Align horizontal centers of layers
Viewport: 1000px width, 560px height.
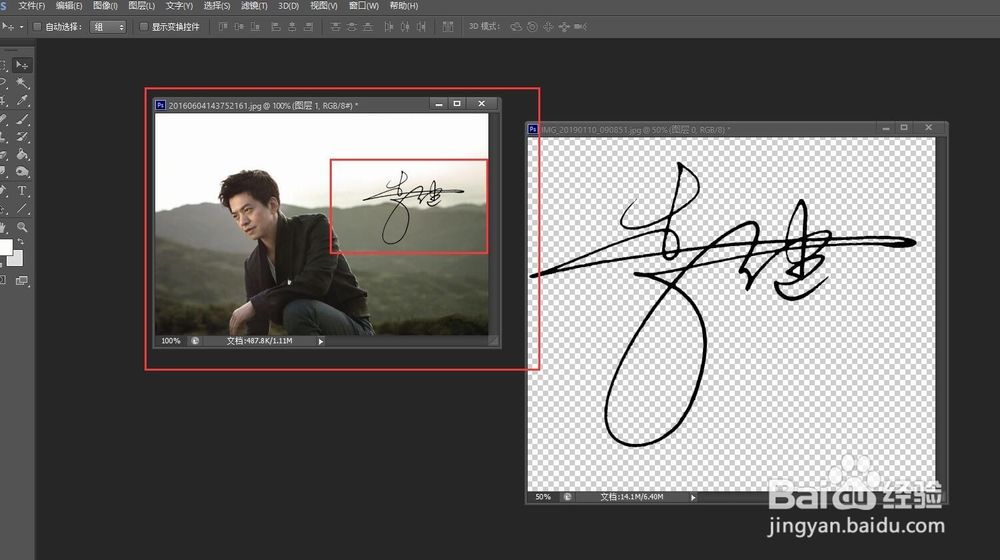point(292,27)
